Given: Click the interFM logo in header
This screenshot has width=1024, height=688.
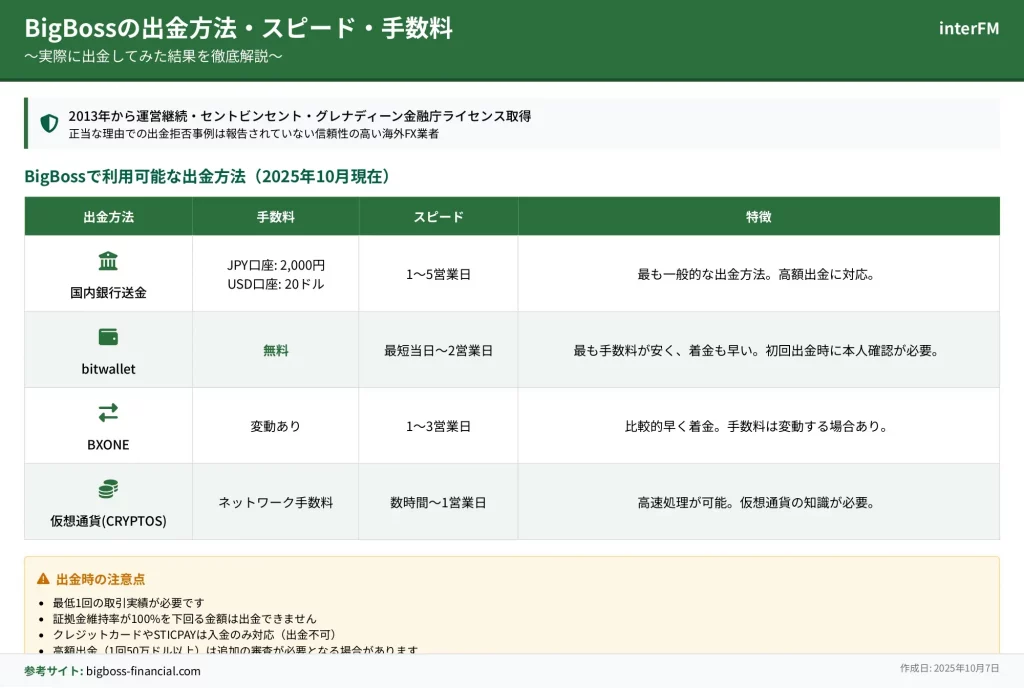Looking at the screenshot, I should pos(968,28).
